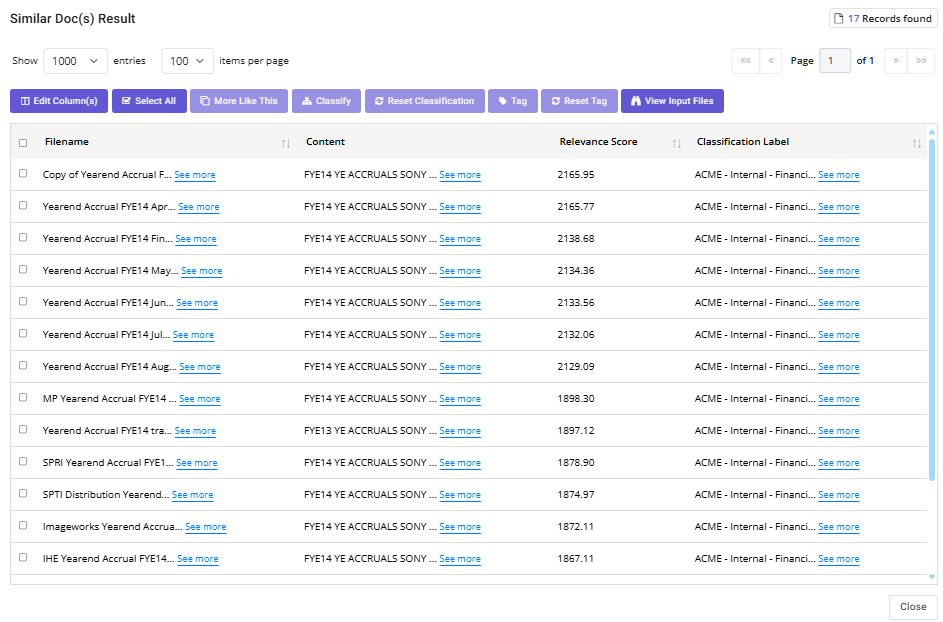943x622 pixels.
Task: Expand filename Copy of Yearend Accrual See more
Action: tap(195, 175)
